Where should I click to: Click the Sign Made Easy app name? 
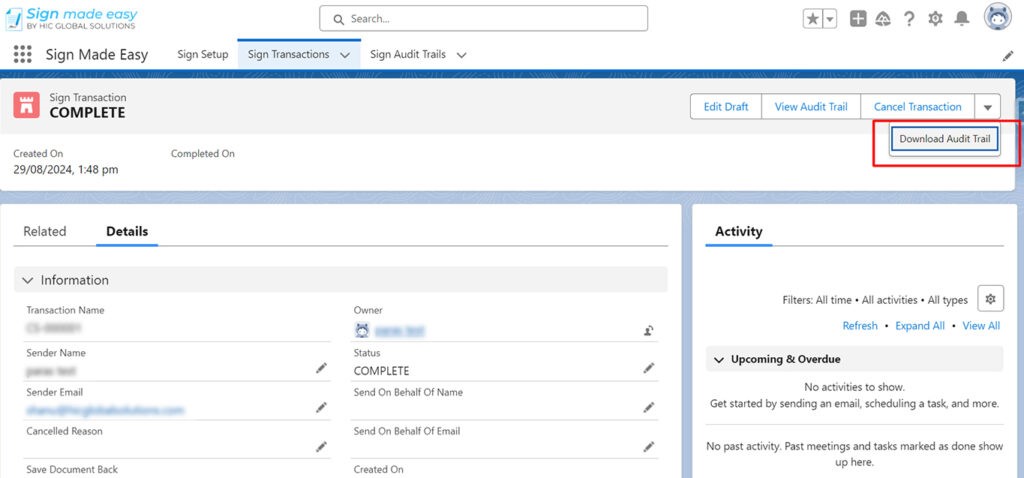click(97, 55)
